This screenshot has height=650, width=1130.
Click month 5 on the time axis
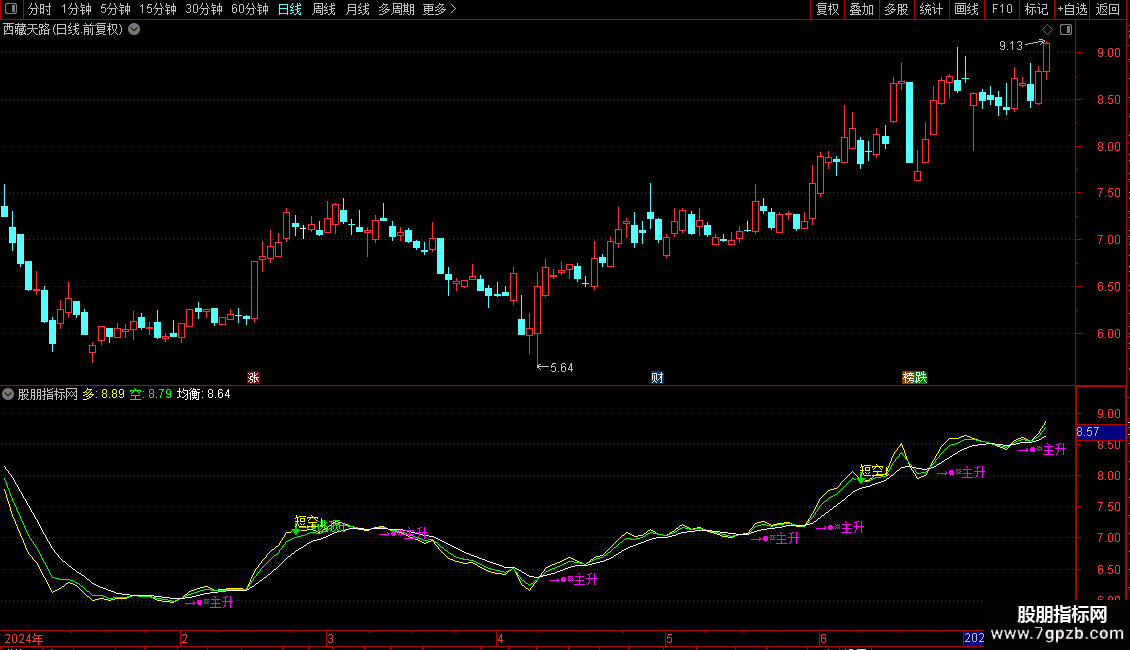pyautogui.click(x=669, y=638)
